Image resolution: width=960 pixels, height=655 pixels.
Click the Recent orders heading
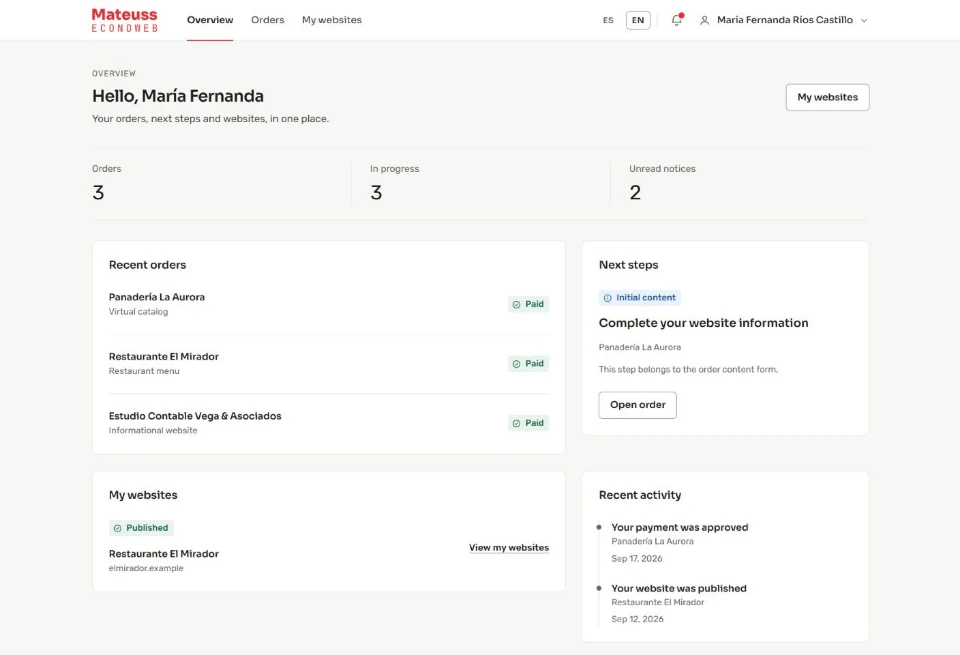148,265
